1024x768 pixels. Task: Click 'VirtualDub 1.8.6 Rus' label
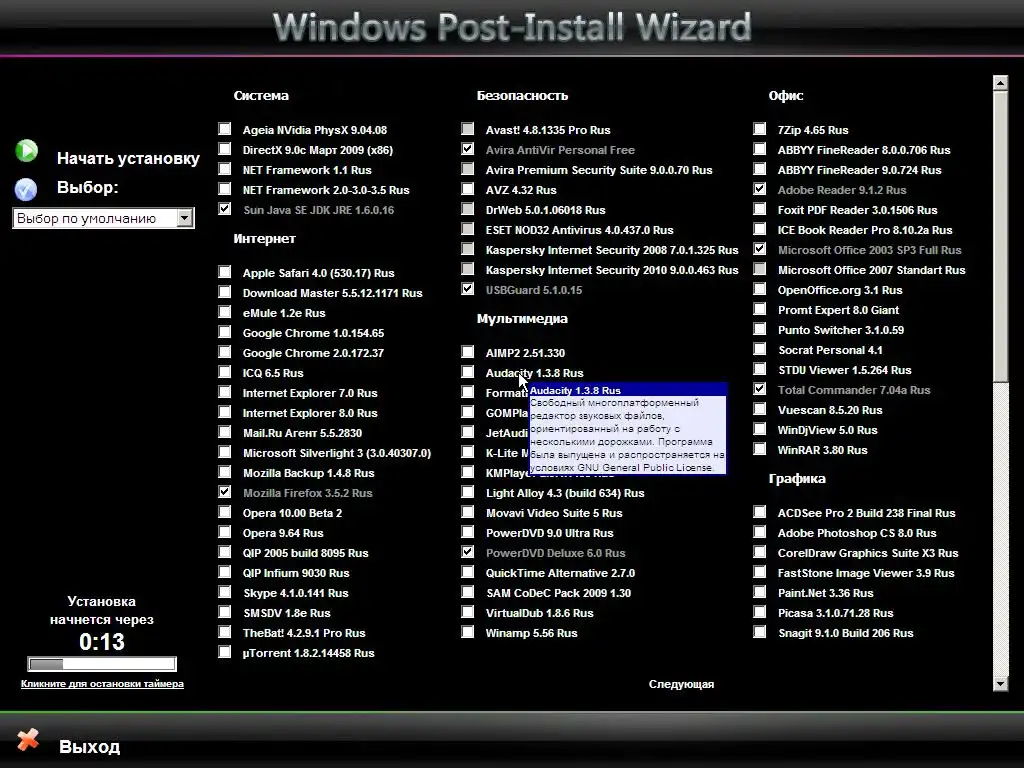tap(539, 613)
